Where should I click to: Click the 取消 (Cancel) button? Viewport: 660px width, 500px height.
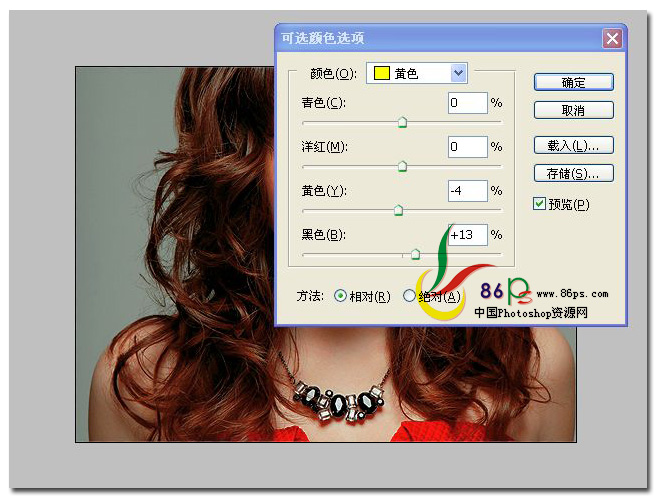click(x=573, y=110)
